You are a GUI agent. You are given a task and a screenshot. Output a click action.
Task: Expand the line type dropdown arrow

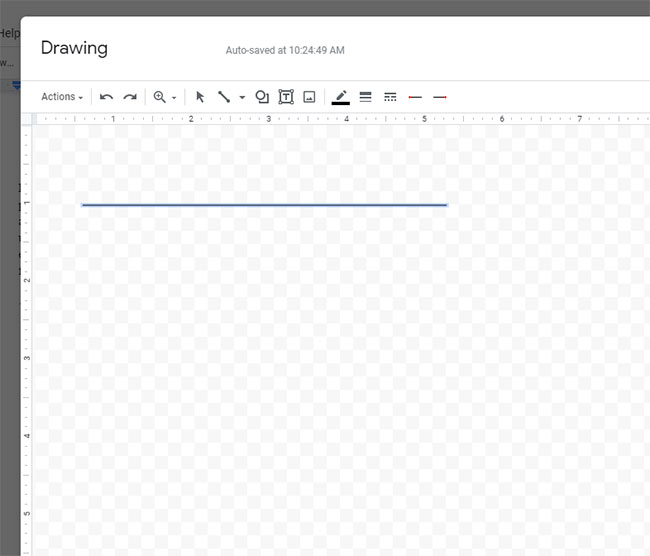(x=242, y=98)
